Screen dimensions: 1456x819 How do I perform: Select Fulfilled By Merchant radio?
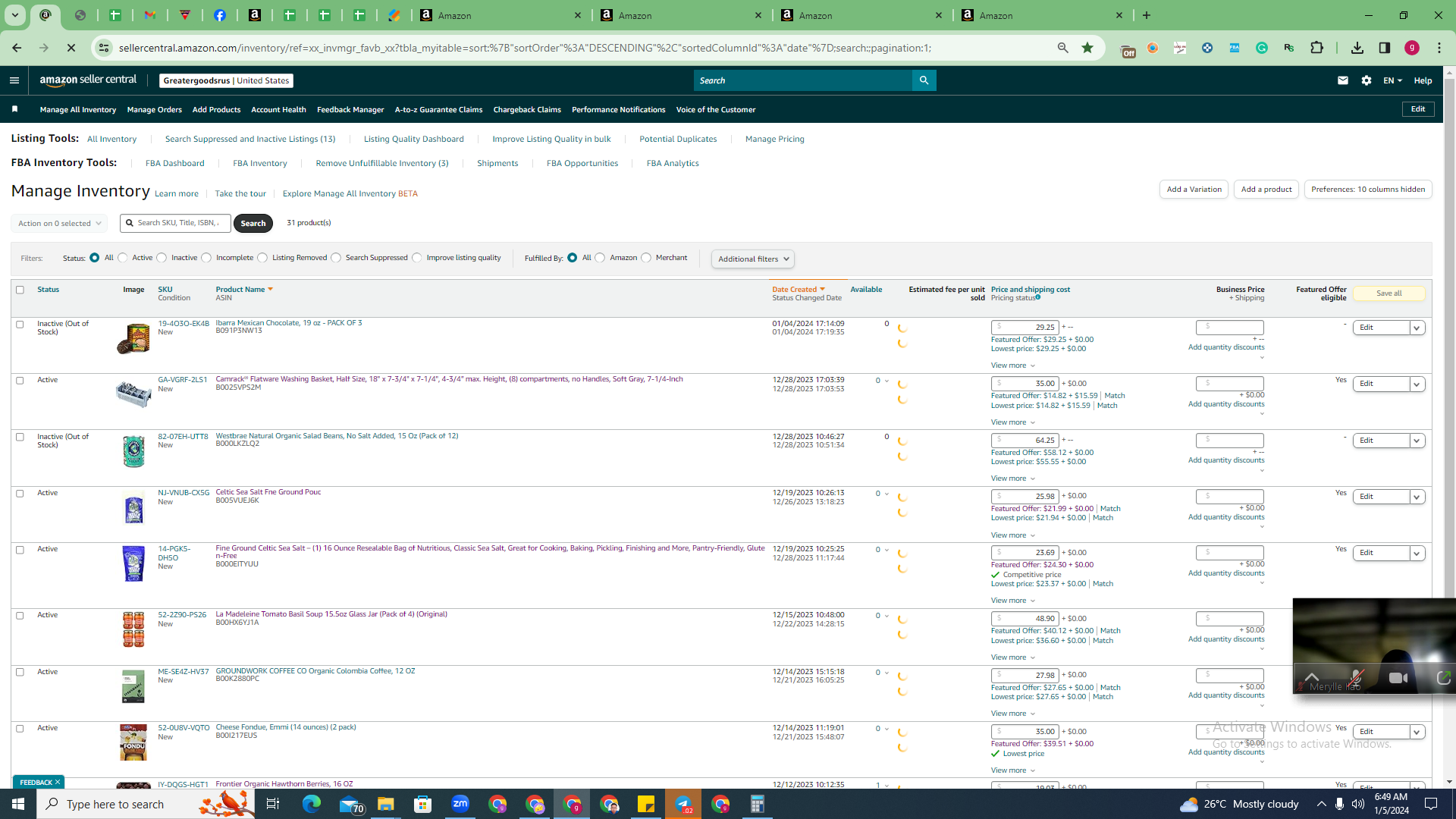coord(646,258)
